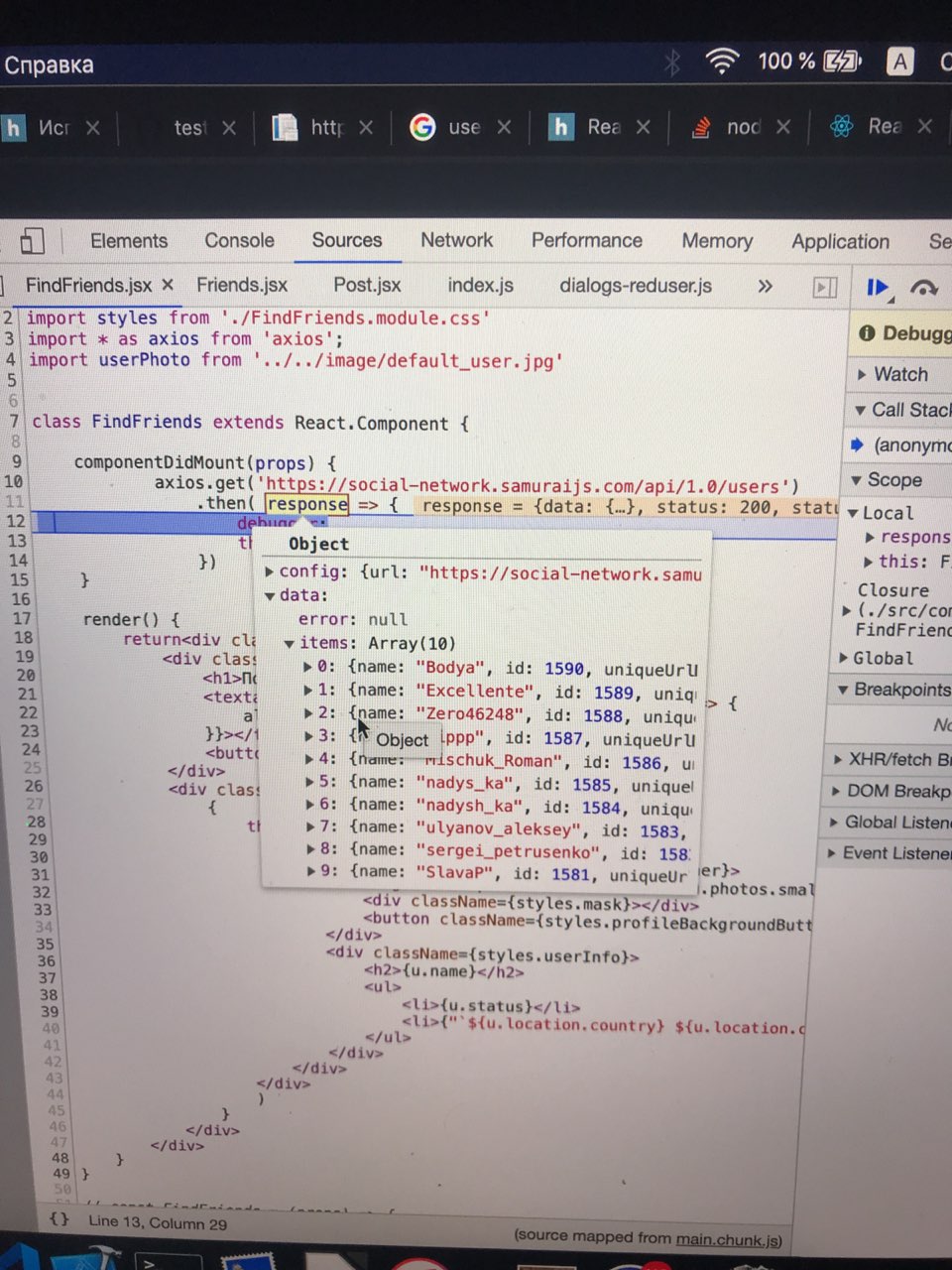This screenshot has height=1270, width=952.
Task: Expand item 2 named Zero46248
Action: (x=308, y=713)
